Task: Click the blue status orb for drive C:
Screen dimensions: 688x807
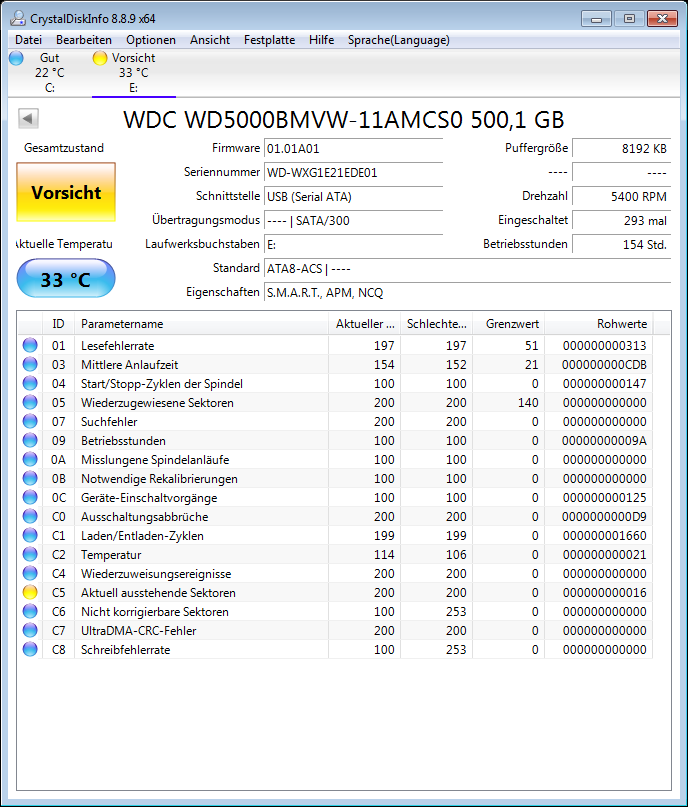Action: coord(16,58)
